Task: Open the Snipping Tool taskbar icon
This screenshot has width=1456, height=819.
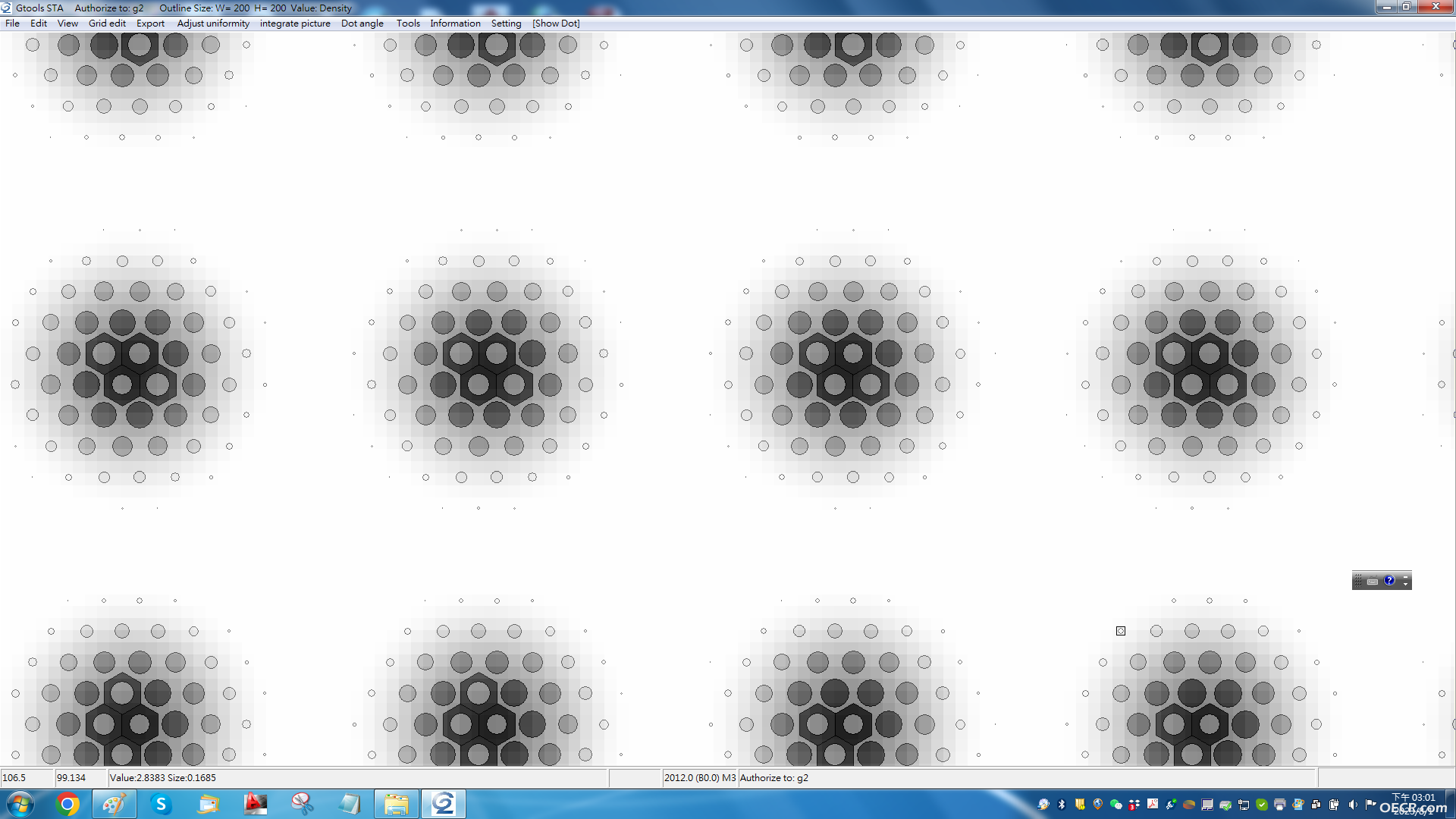Action: (x=303, y=804)
